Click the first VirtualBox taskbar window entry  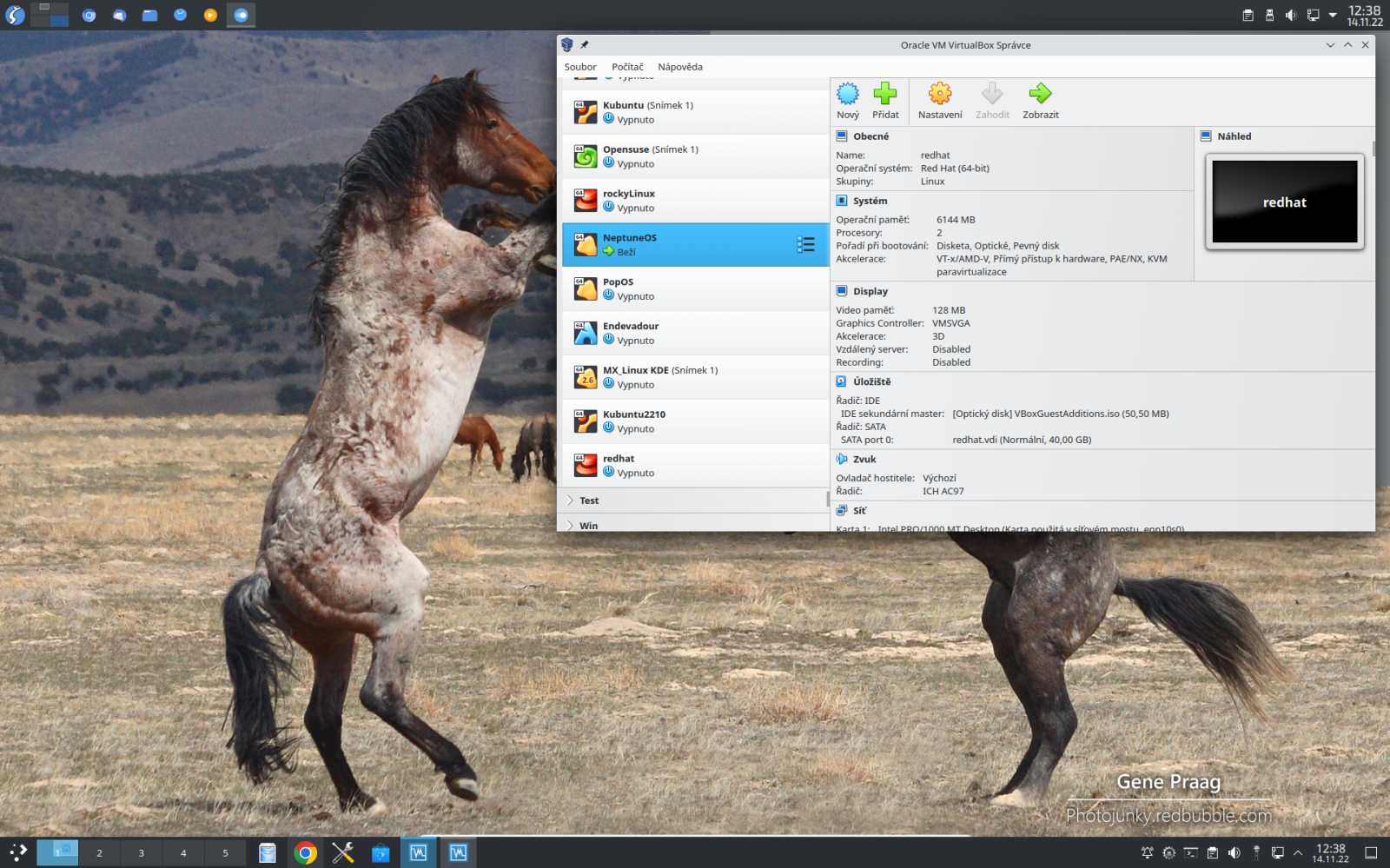pyautogui.click(x=419, y=852)
